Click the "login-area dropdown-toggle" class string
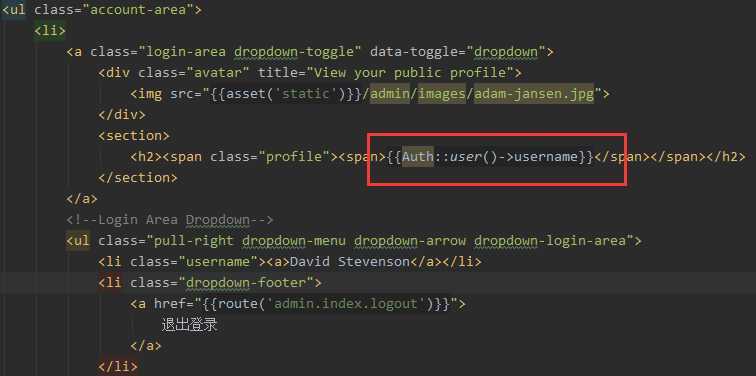756x376 pixels. 250,52
